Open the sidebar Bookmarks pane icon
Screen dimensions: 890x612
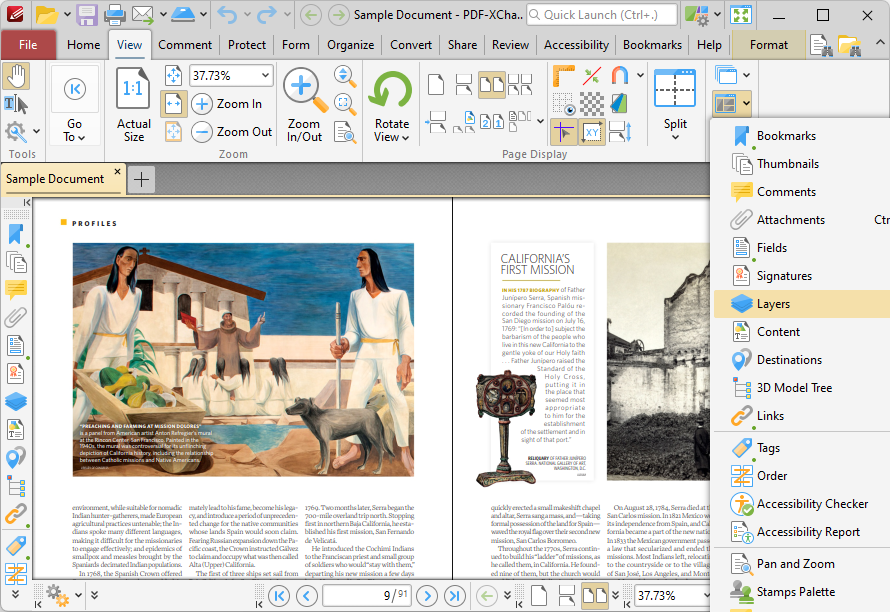point(15,234)
